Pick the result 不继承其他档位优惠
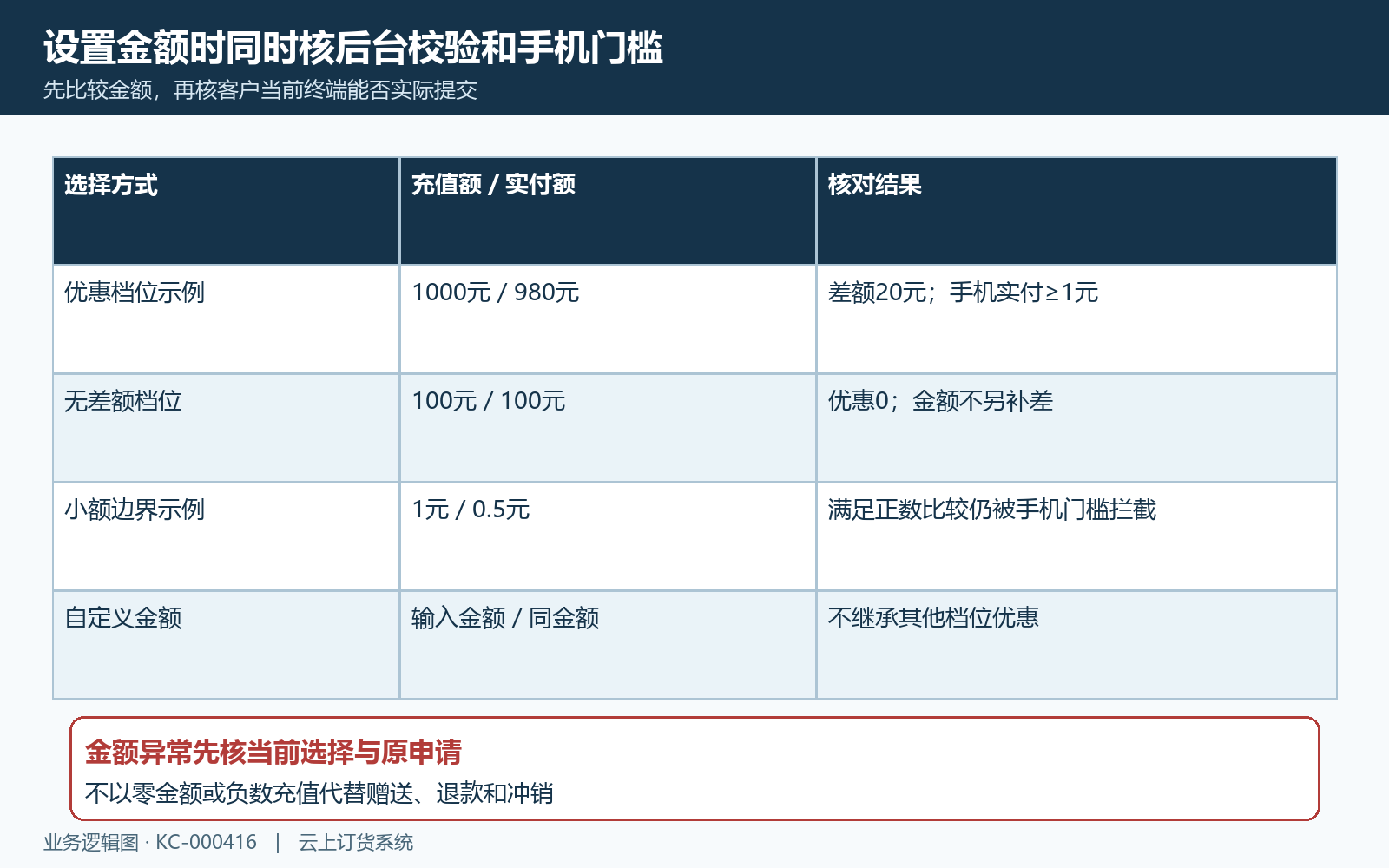The height and width of the screenshot is (868, 1389). (933, 618)
